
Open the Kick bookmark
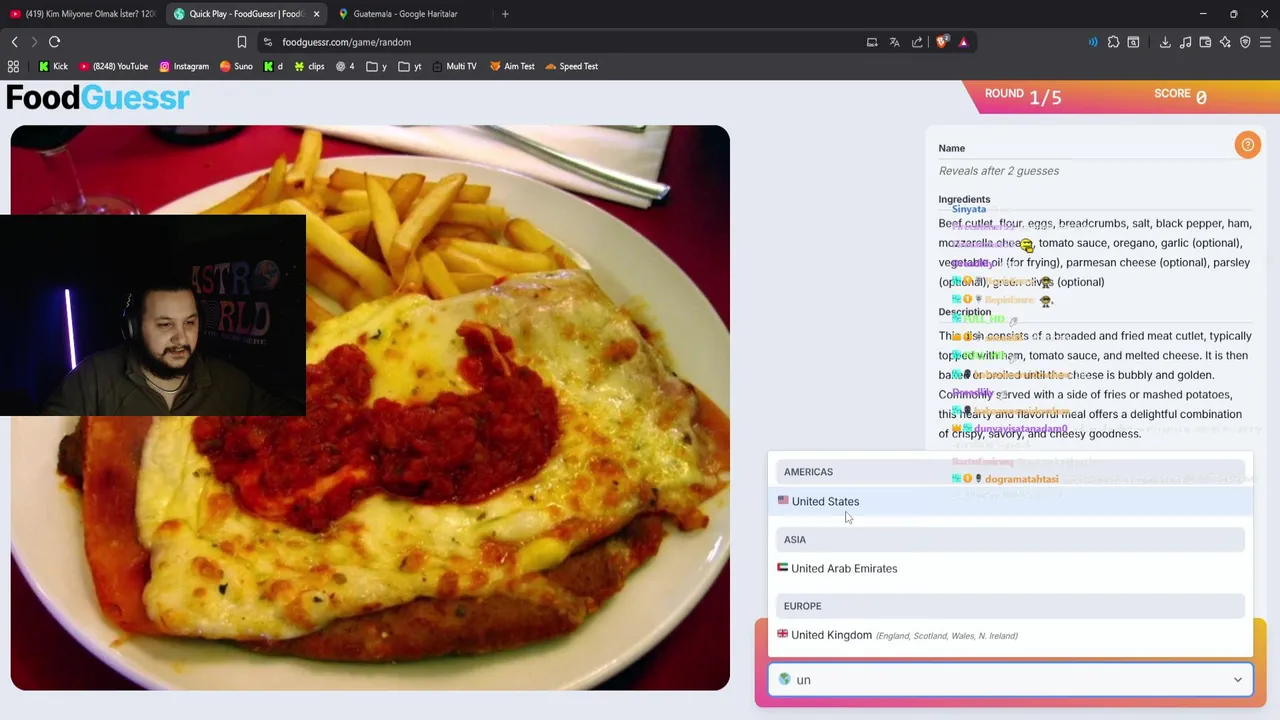tap(53, 66)
